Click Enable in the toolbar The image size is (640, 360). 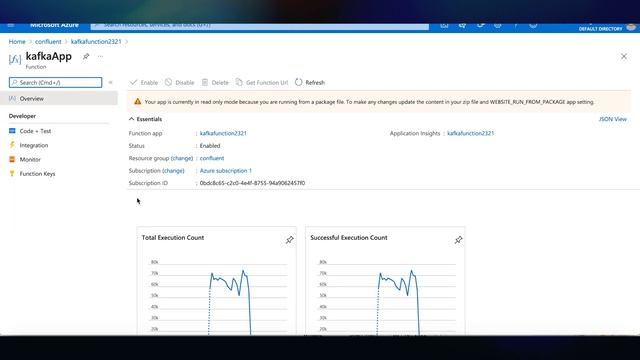144,82
